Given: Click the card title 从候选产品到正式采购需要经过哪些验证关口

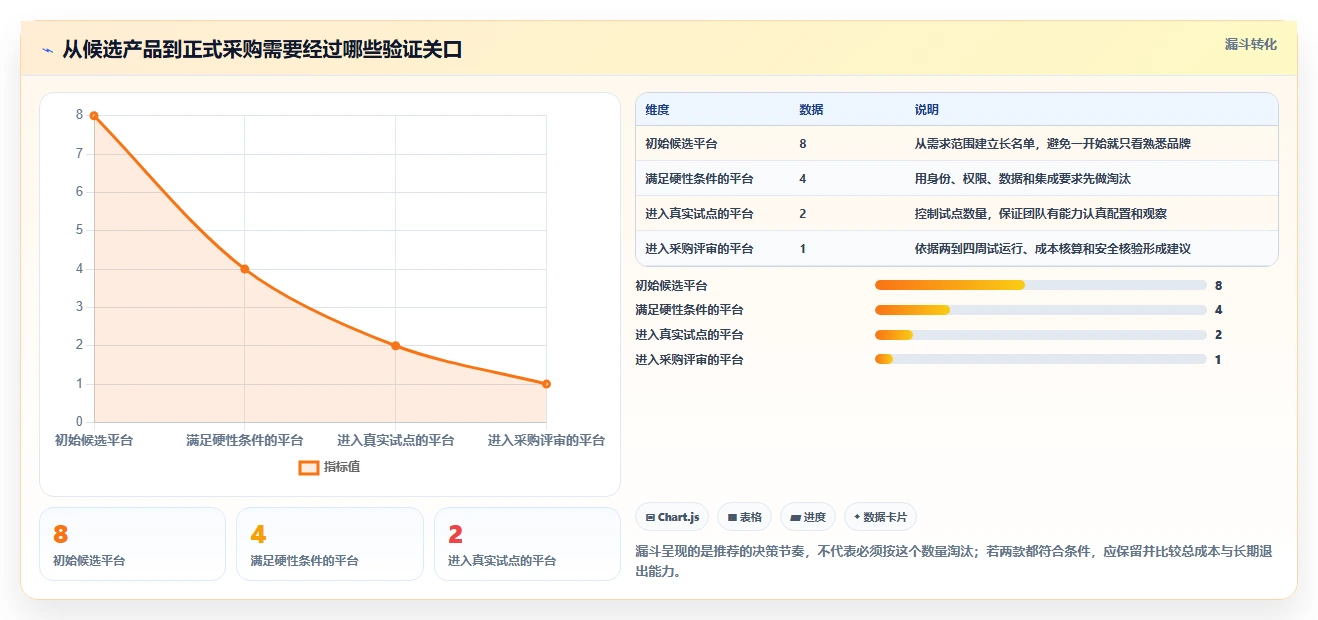Looking at the screenshot, I should pyautogui.click(x=262, y=50).
